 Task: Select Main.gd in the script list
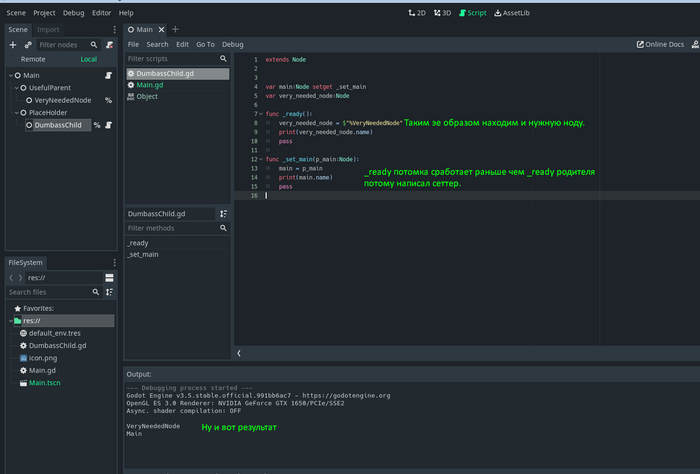click(151, 85)
